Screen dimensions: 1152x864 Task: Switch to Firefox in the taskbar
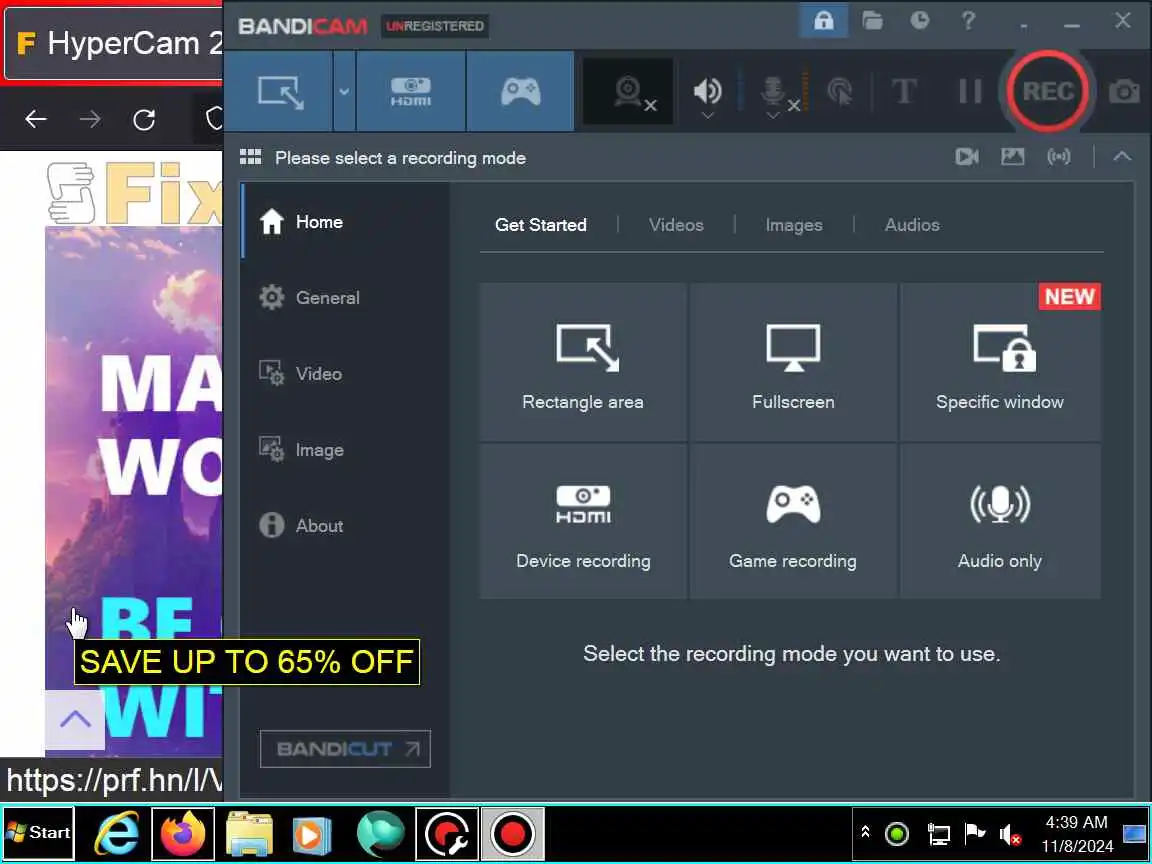(x=183, y=833)
